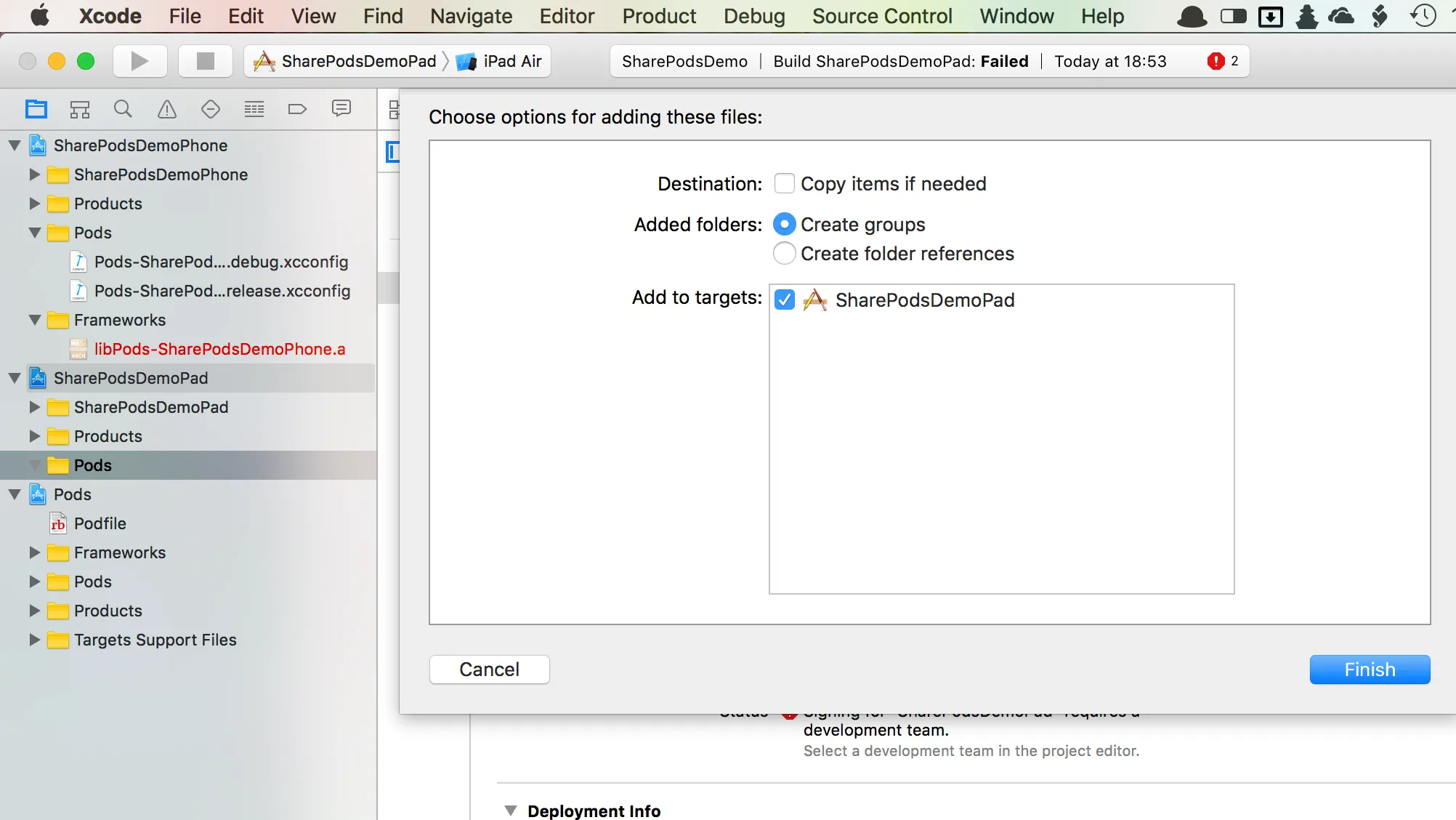Click the Cancel button
The height and width of the screenshot is (820, 1456).
(x=489, y=670)
